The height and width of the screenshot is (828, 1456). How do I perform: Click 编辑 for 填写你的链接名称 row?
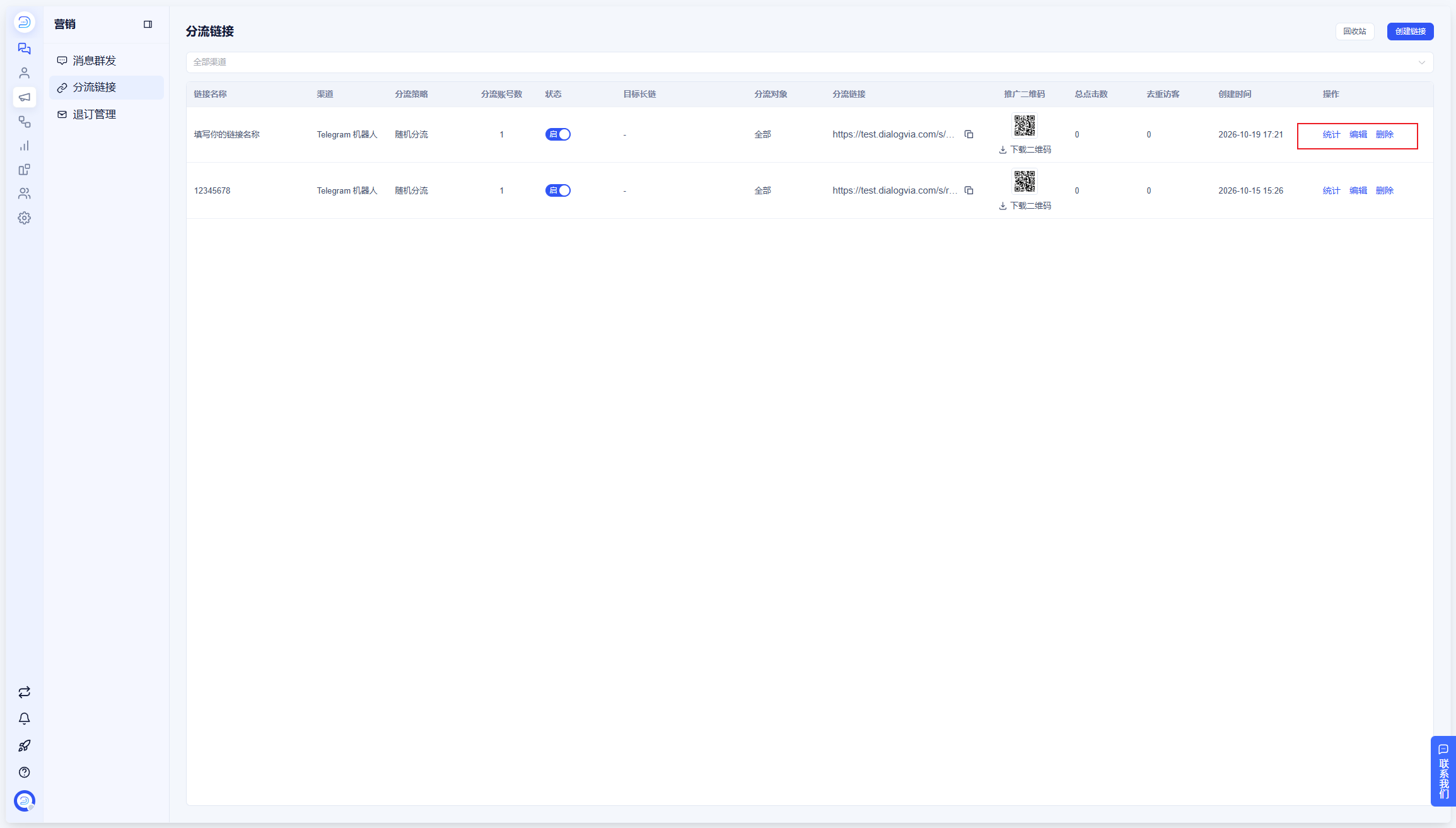click(x=1358, y=134)
